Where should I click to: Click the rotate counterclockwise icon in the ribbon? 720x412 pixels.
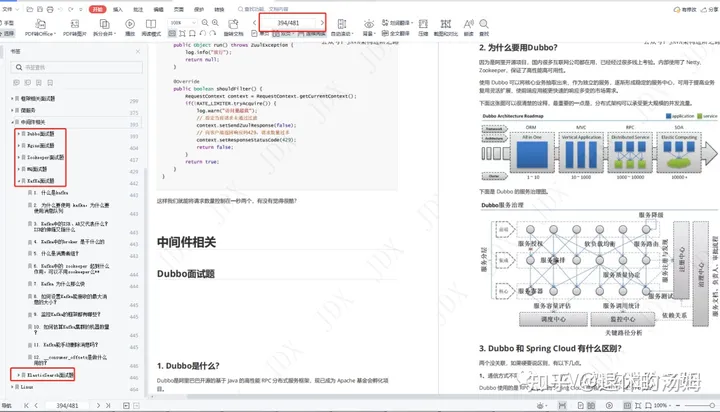203,33
